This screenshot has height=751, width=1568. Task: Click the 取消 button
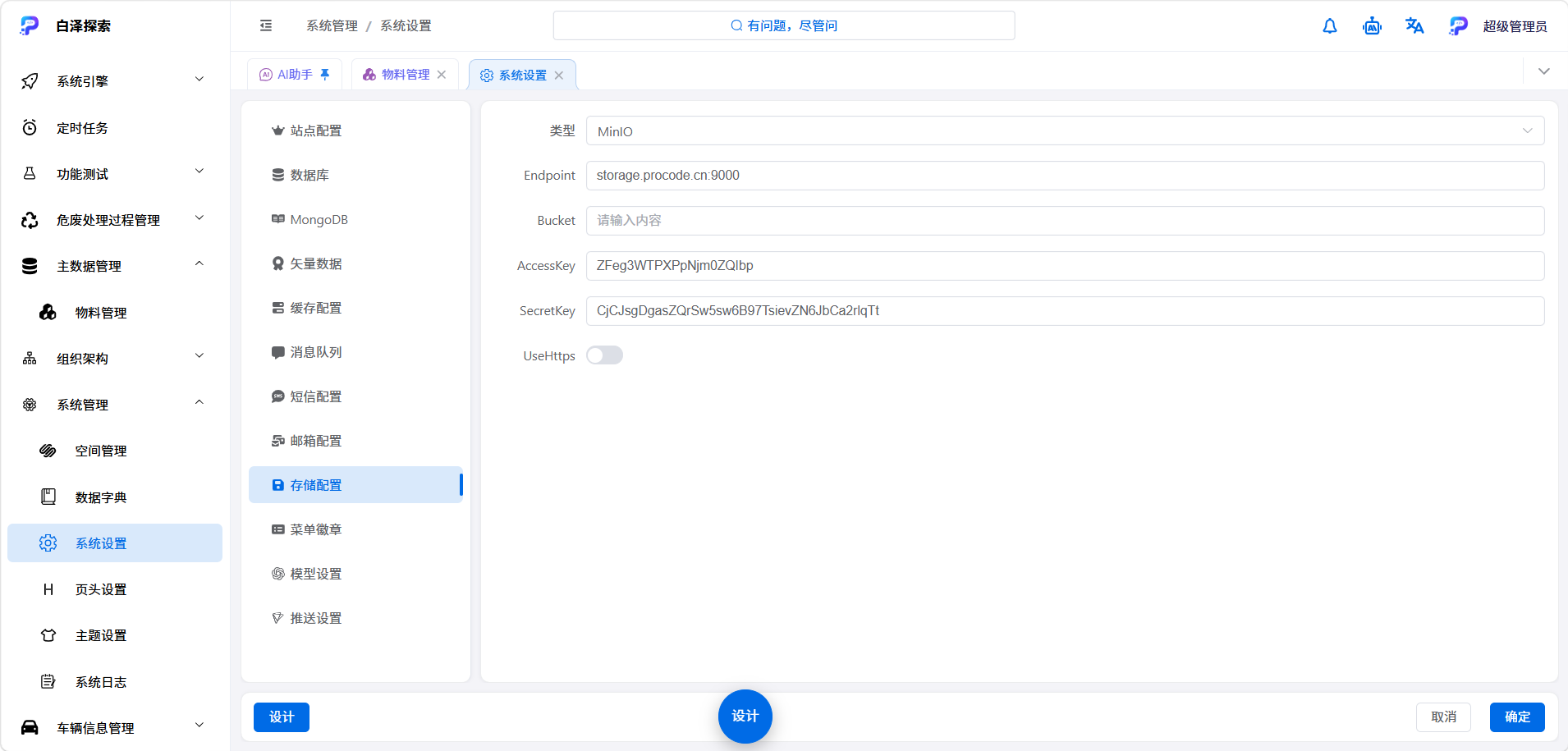[1443, 717]
